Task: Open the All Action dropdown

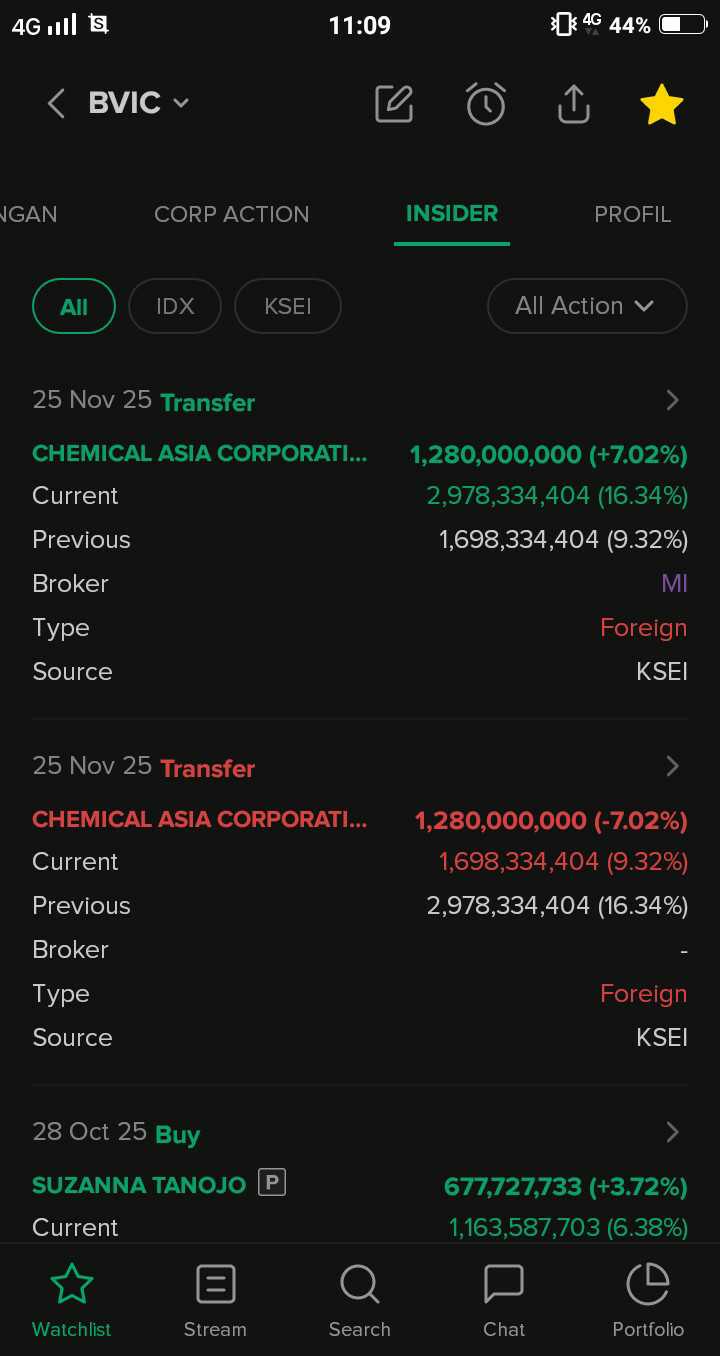Action: point(586,306)
